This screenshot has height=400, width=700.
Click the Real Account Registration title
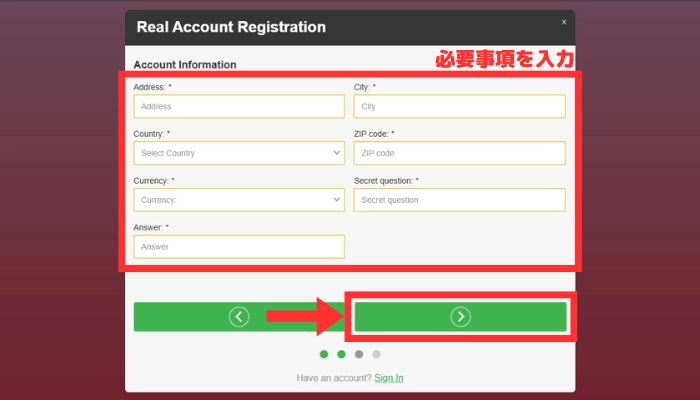click(x=231, y=27)
